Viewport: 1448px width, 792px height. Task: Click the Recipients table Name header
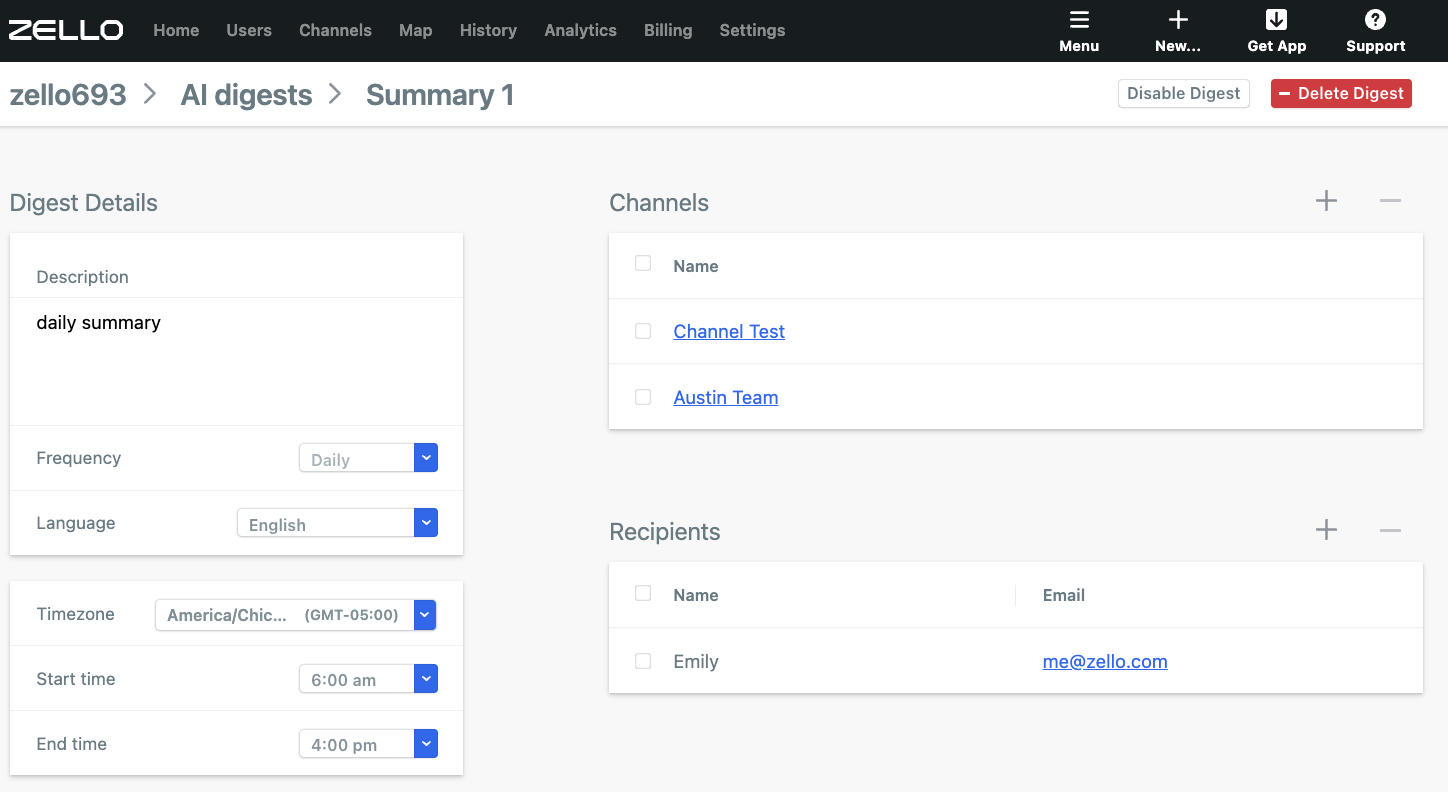pyautogui.click(x=696, y=595)
